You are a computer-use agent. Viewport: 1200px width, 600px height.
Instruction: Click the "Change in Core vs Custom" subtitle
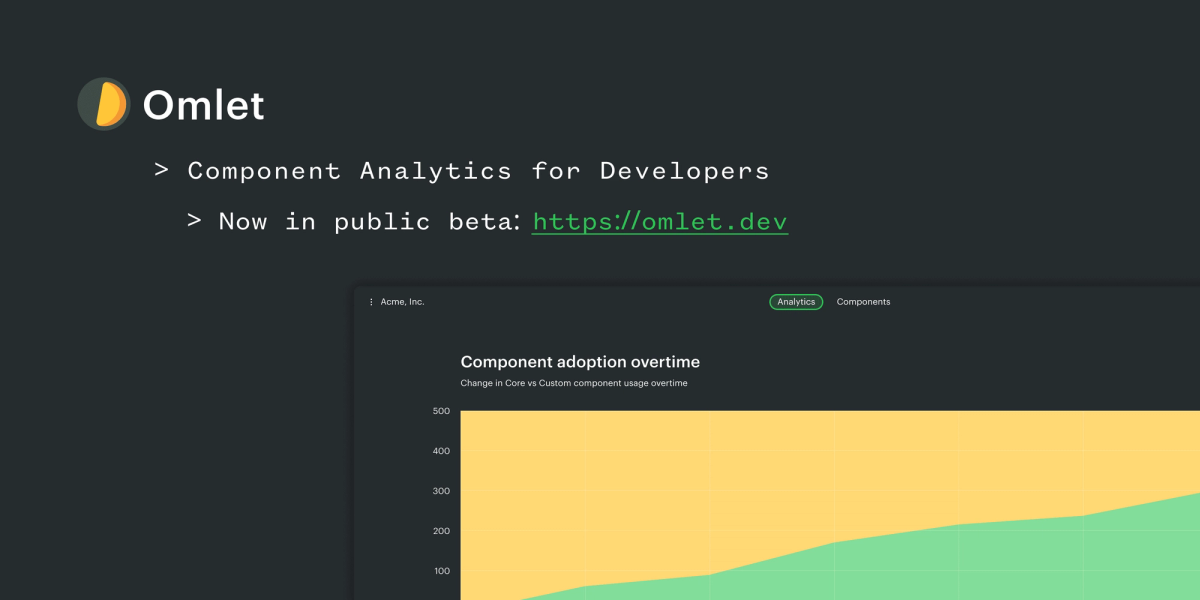(x=574, y=384)
